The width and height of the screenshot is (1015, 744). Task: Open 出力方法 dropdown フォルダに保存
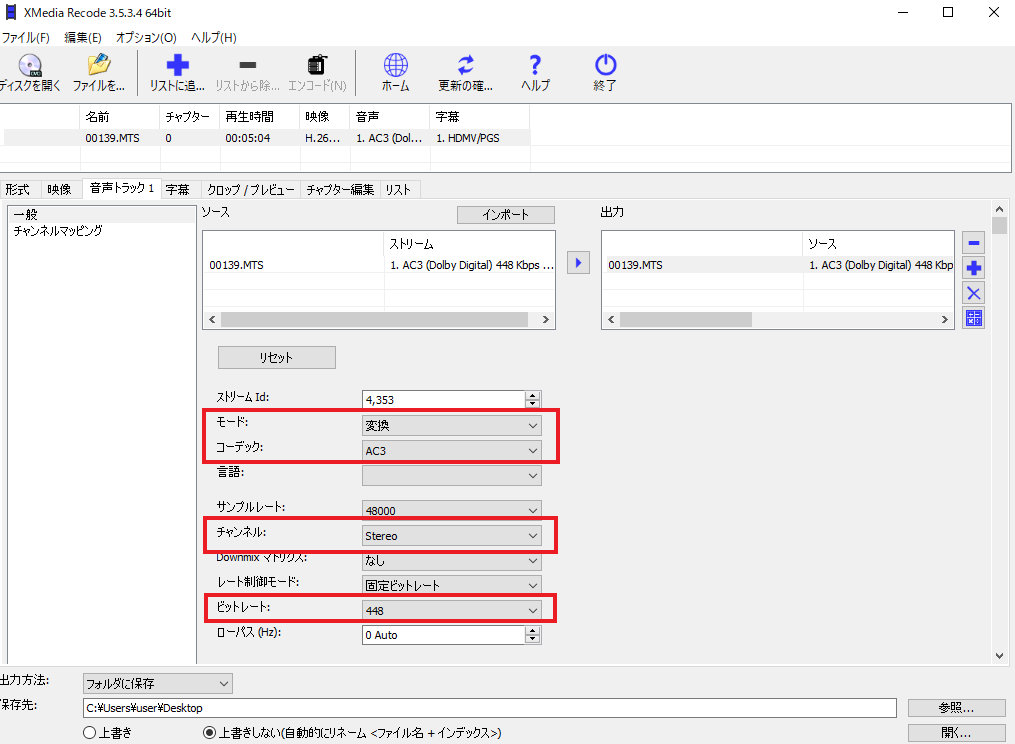point(157,683)
